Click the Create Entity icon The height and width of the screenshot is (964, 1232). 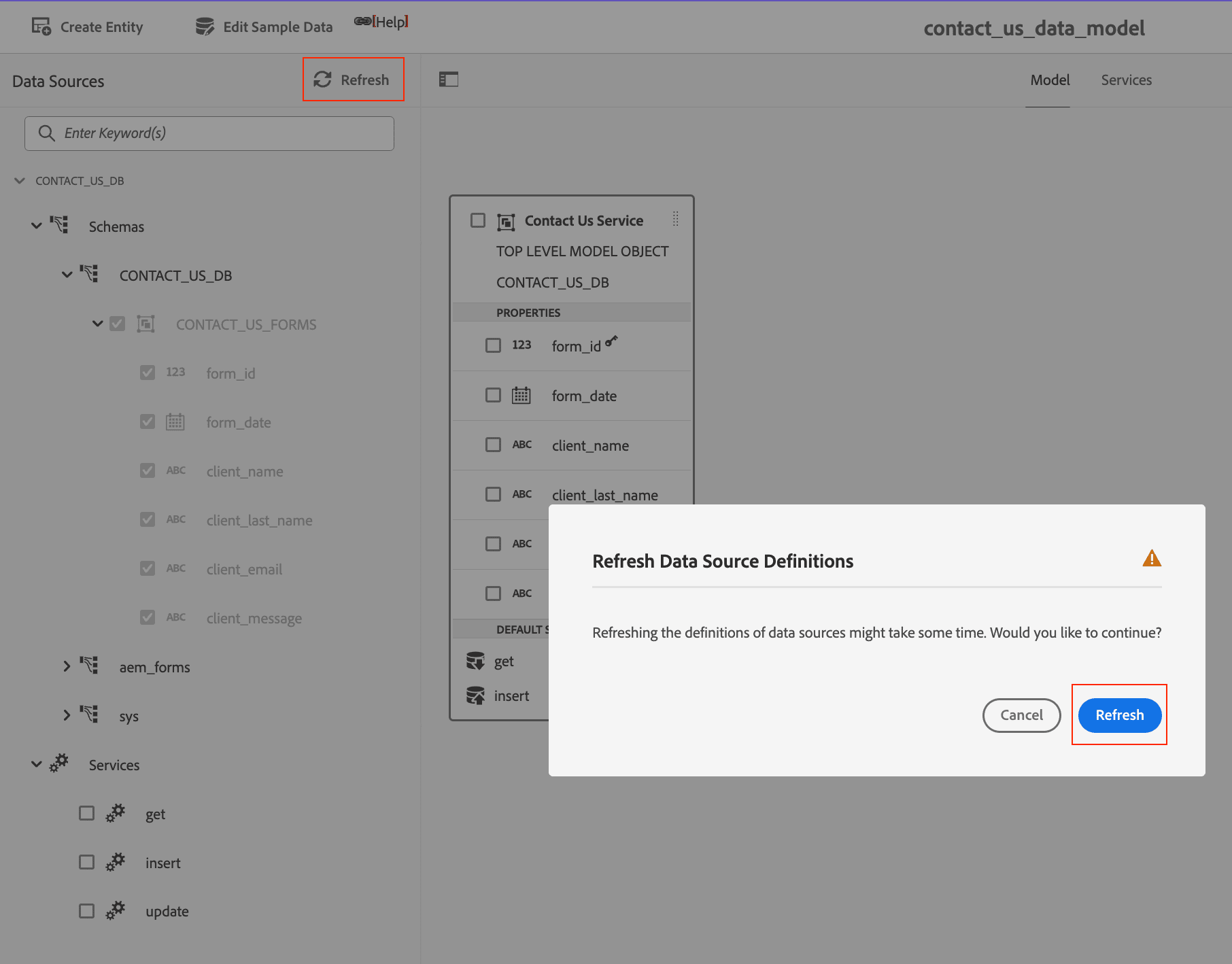[x=41, y=27]
